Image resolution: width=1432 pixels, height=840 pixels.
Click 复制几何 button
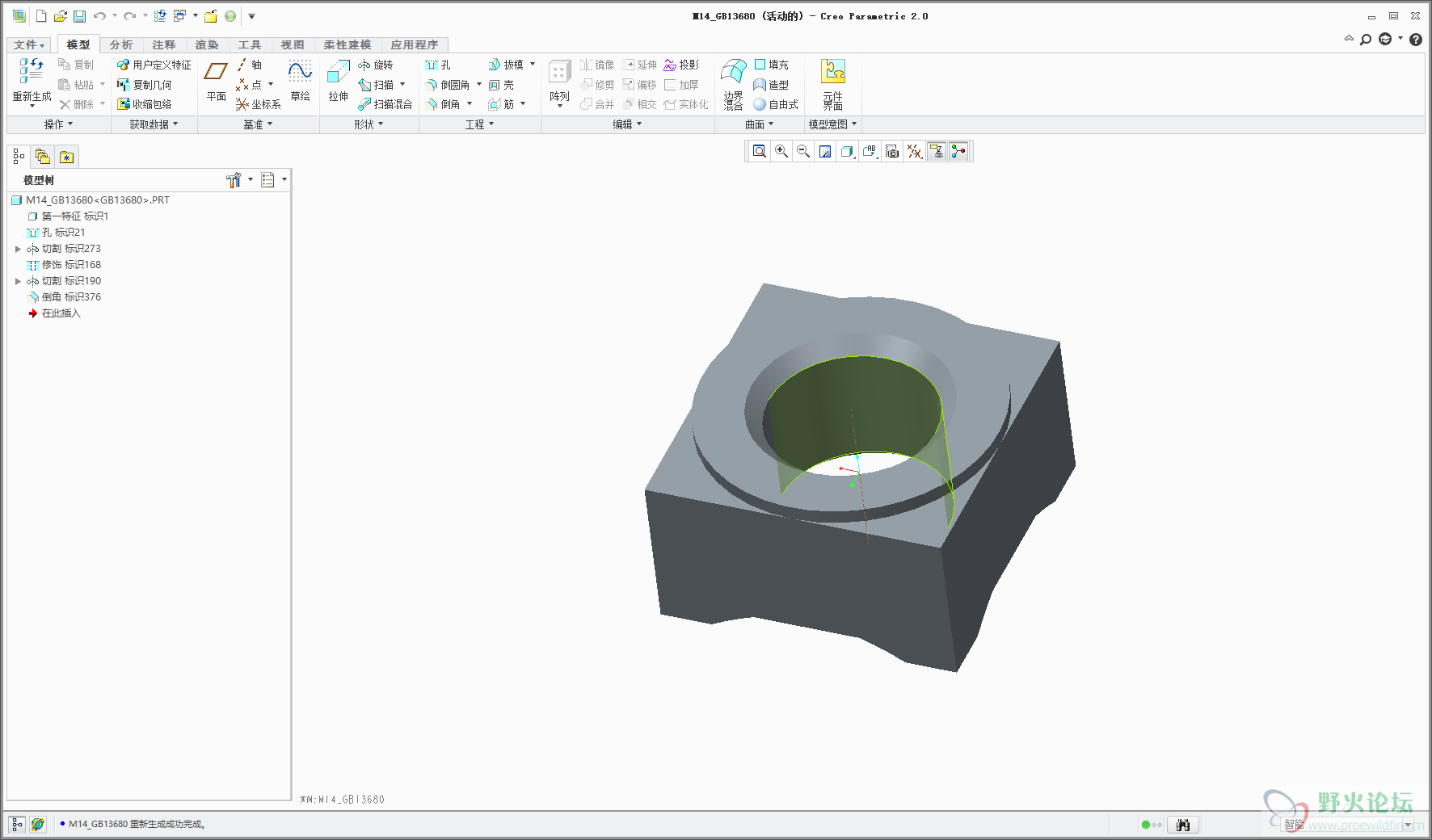(x=145, y=85)
